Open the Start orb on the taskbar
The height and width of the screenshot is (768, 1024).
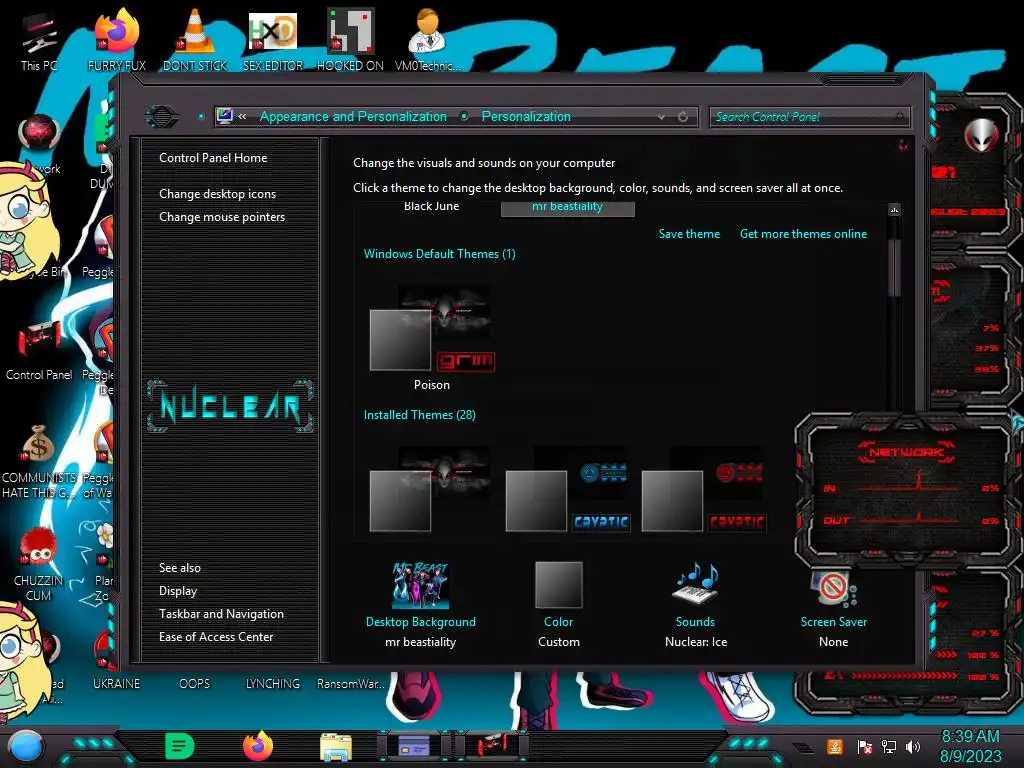(x=25, y=746)
